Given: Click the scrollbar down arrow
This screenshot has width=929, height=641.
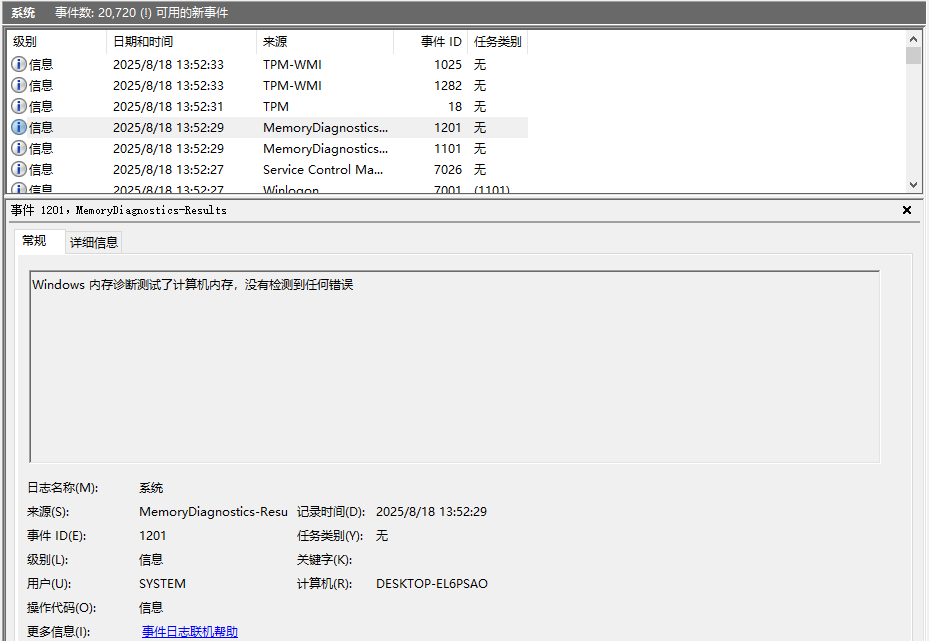Looking at the screenshot, I should [911, 184].
